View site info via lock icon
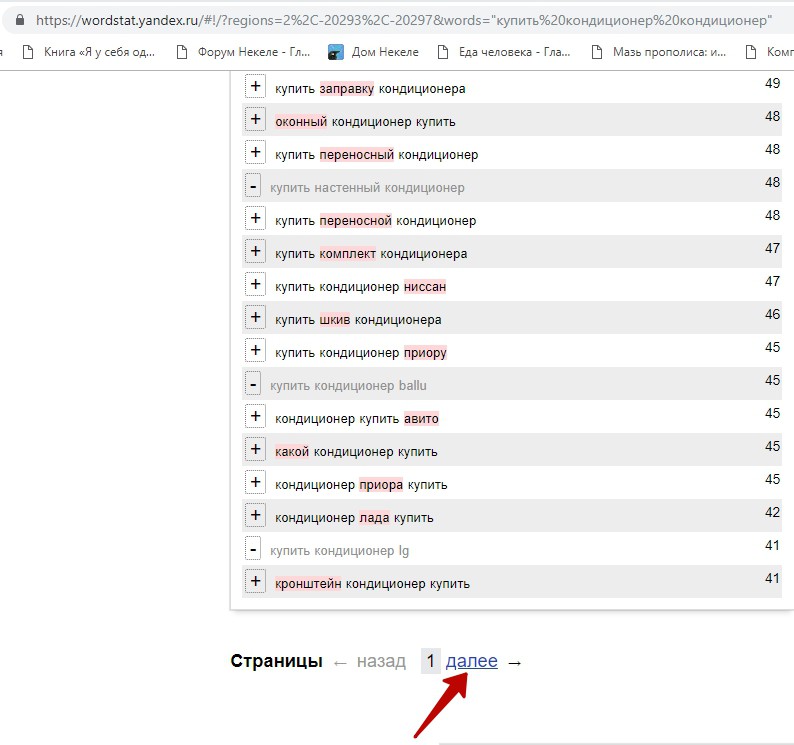794x745 pixels. click(20, 20)
